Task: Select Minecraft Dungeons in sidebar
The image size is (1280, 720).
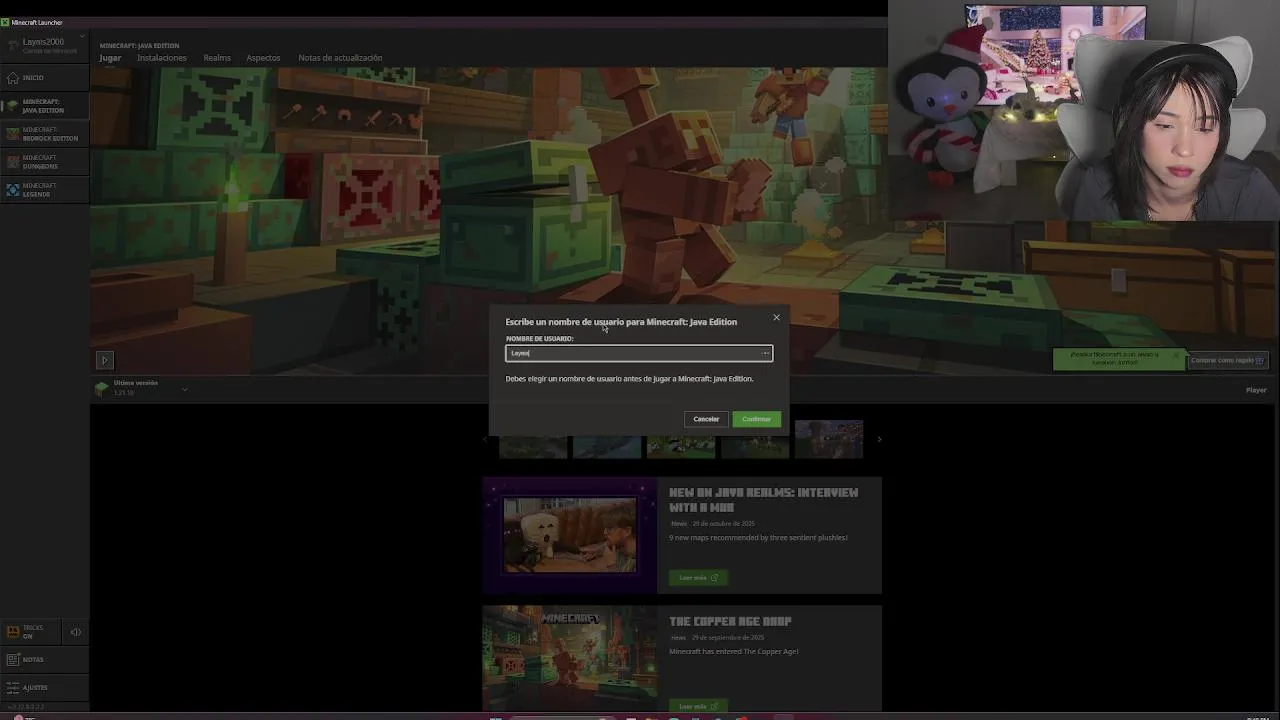Action: [44, 162]
